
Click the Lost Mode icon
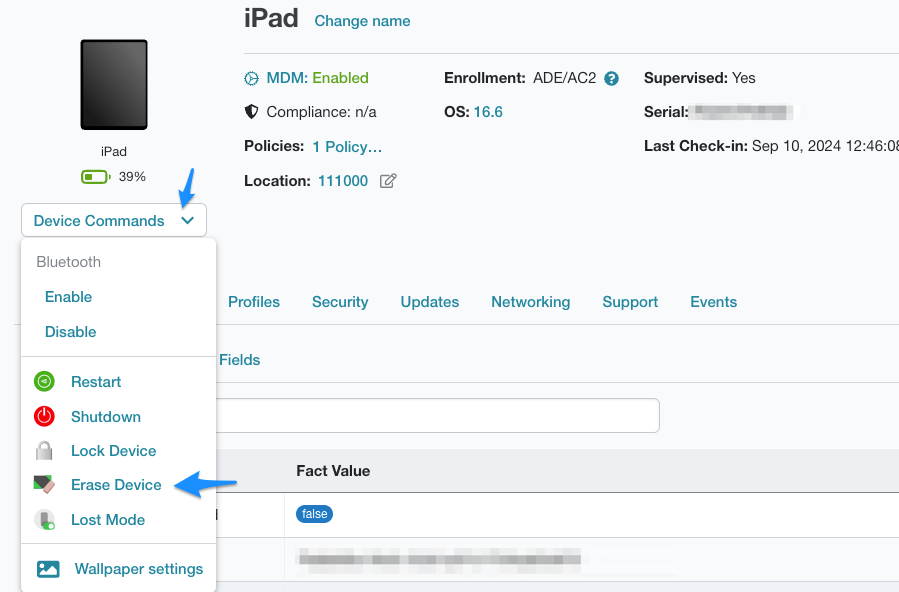44,520
